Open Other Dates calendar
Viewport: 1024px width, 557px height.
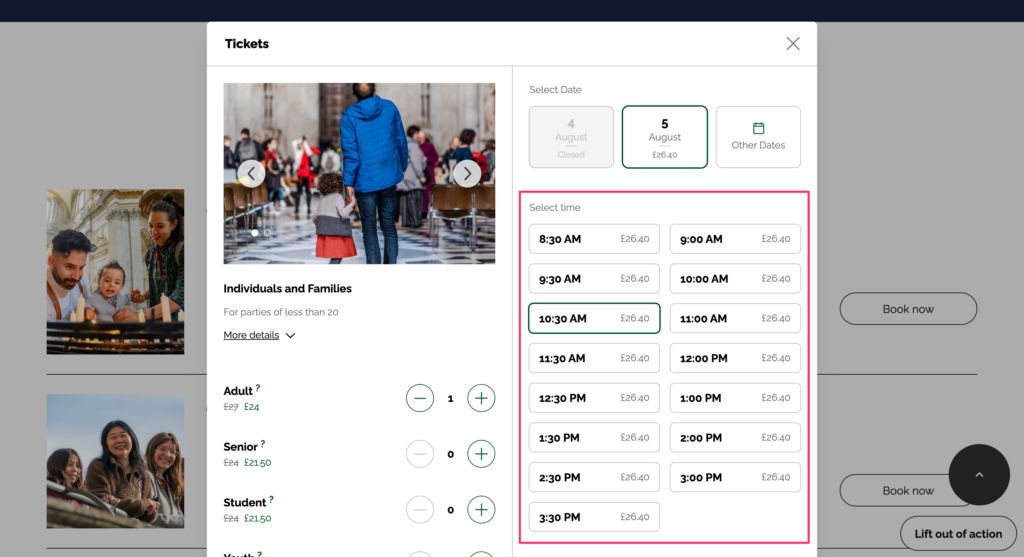pos(758,137)
